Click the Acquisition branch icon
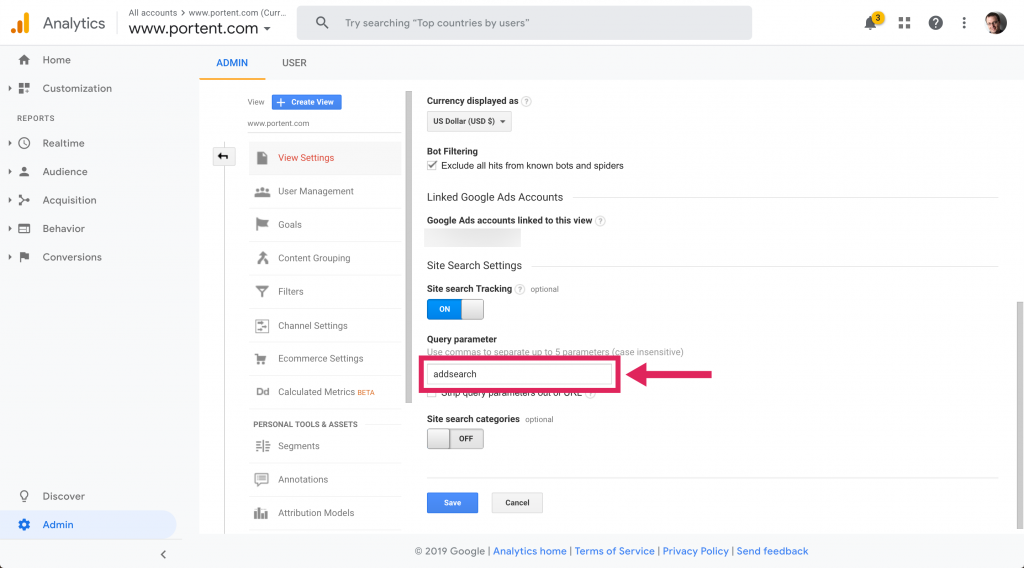 (24, 200)
